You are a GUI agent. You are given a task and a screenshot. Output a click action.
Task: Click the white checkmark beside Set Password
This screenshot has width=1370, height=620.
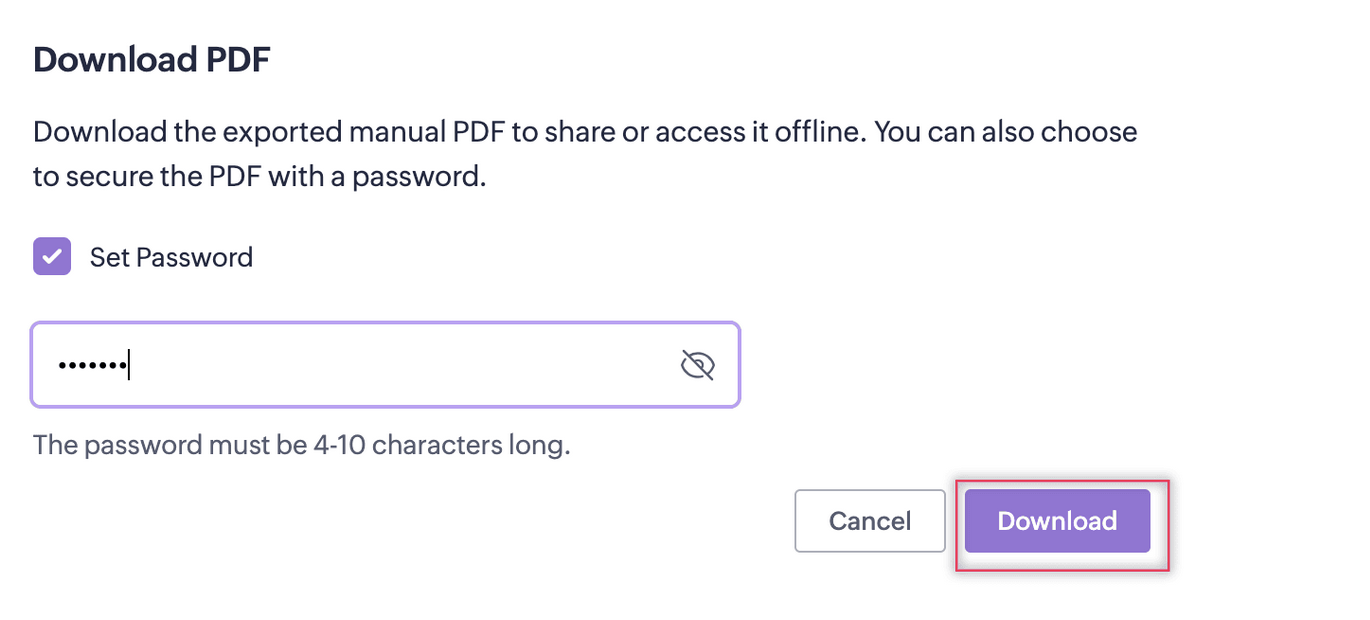click(52, 257)
